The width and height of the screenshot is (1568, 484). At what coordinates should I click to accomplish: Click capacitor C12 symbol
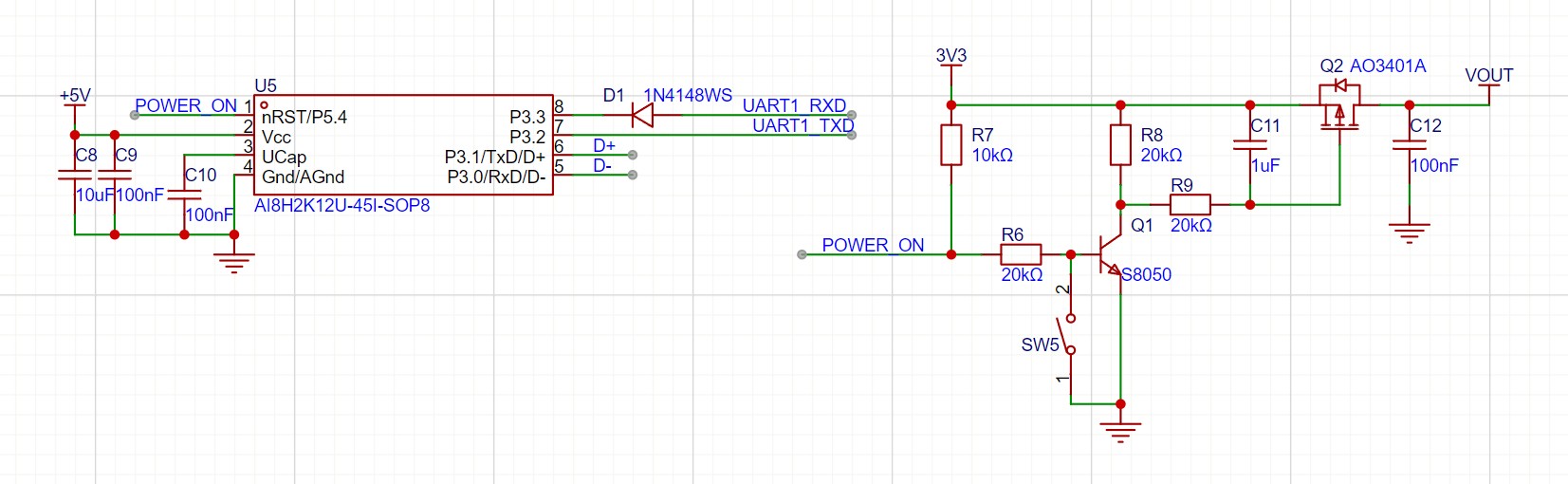tap(1410, 145)
